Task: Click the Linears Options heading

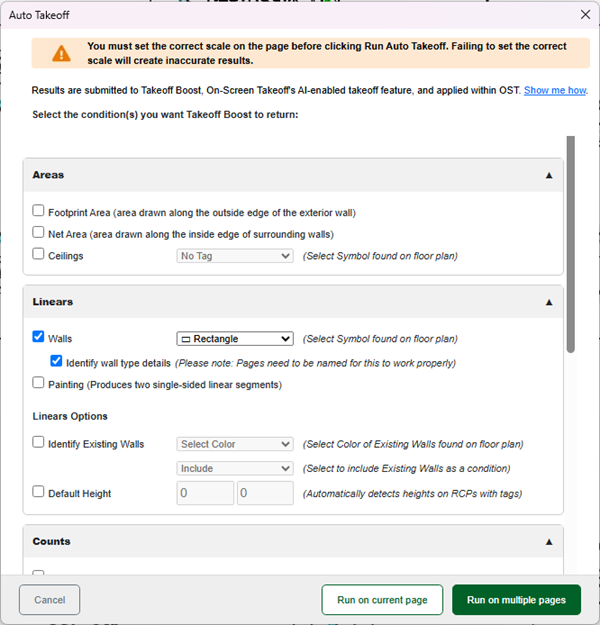Action: click(x=70, y=416)
